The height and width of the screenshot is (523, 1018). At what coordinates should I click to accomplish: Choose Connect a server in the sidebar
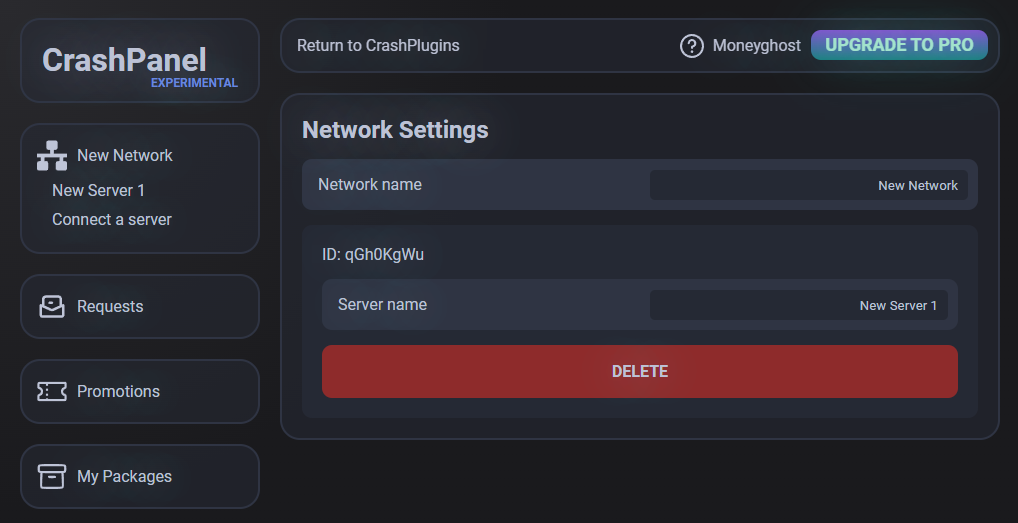112,220
